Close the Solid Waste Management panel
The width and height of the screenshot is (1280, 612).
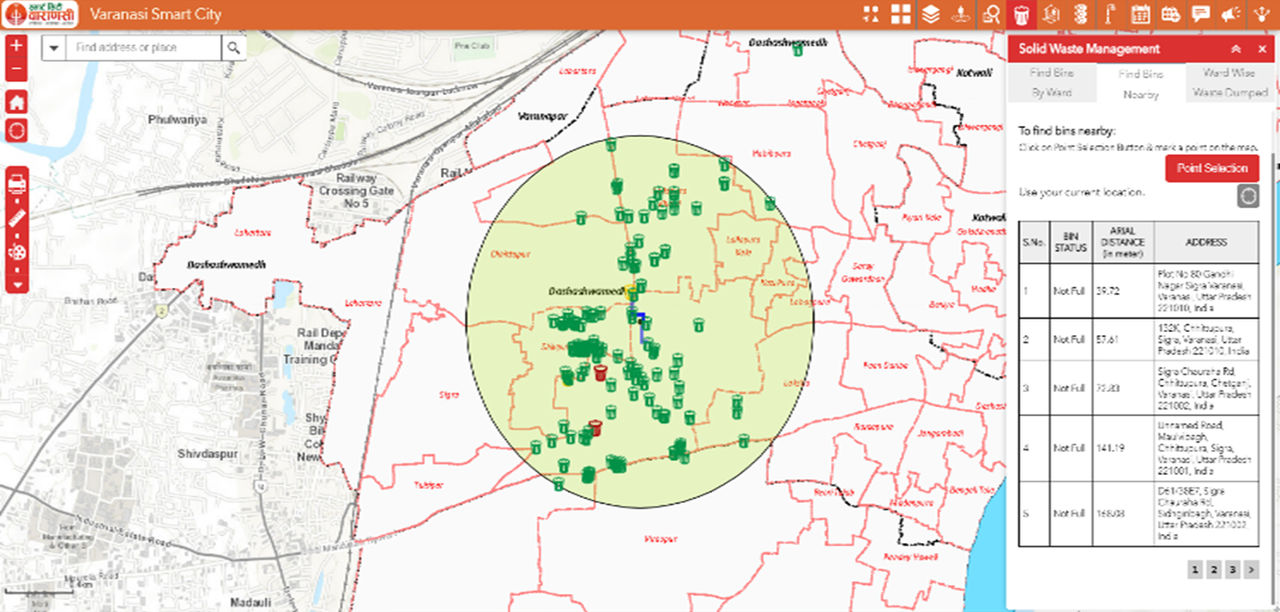pyautogui.click(x=1260, y=49)
